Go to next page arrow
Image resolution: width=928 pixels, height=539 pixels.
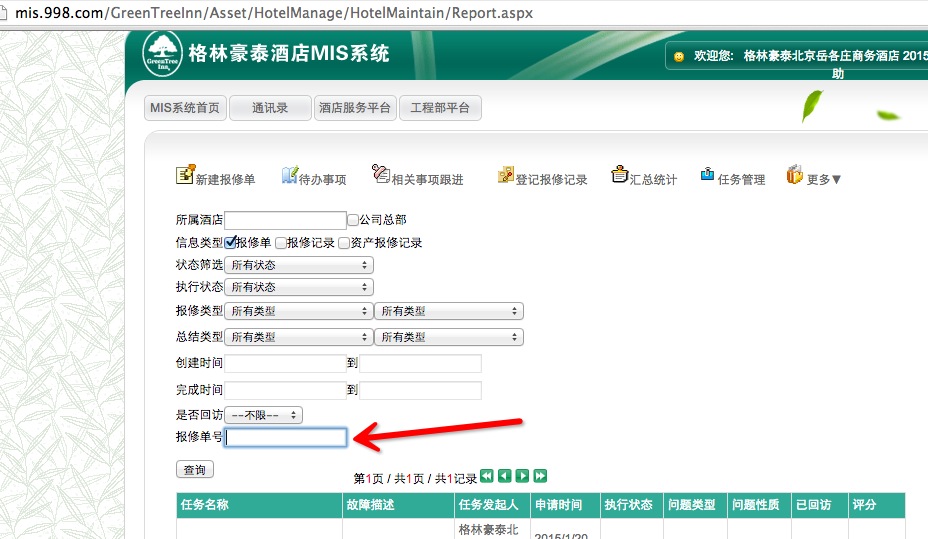(522, 476)
